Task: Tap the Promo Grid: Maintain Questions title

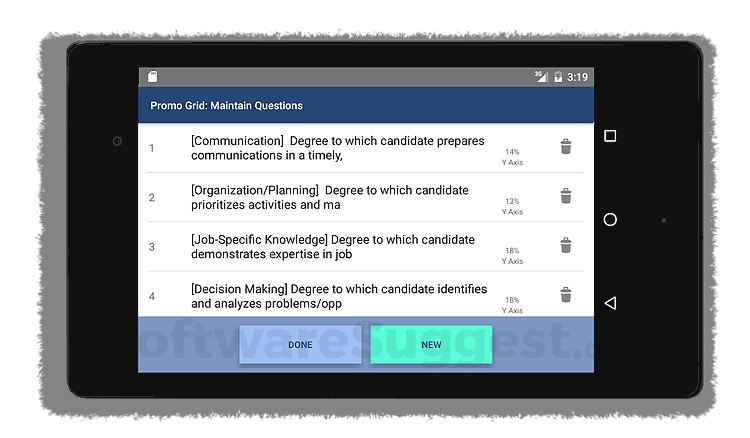Action: tap(227, 105)
